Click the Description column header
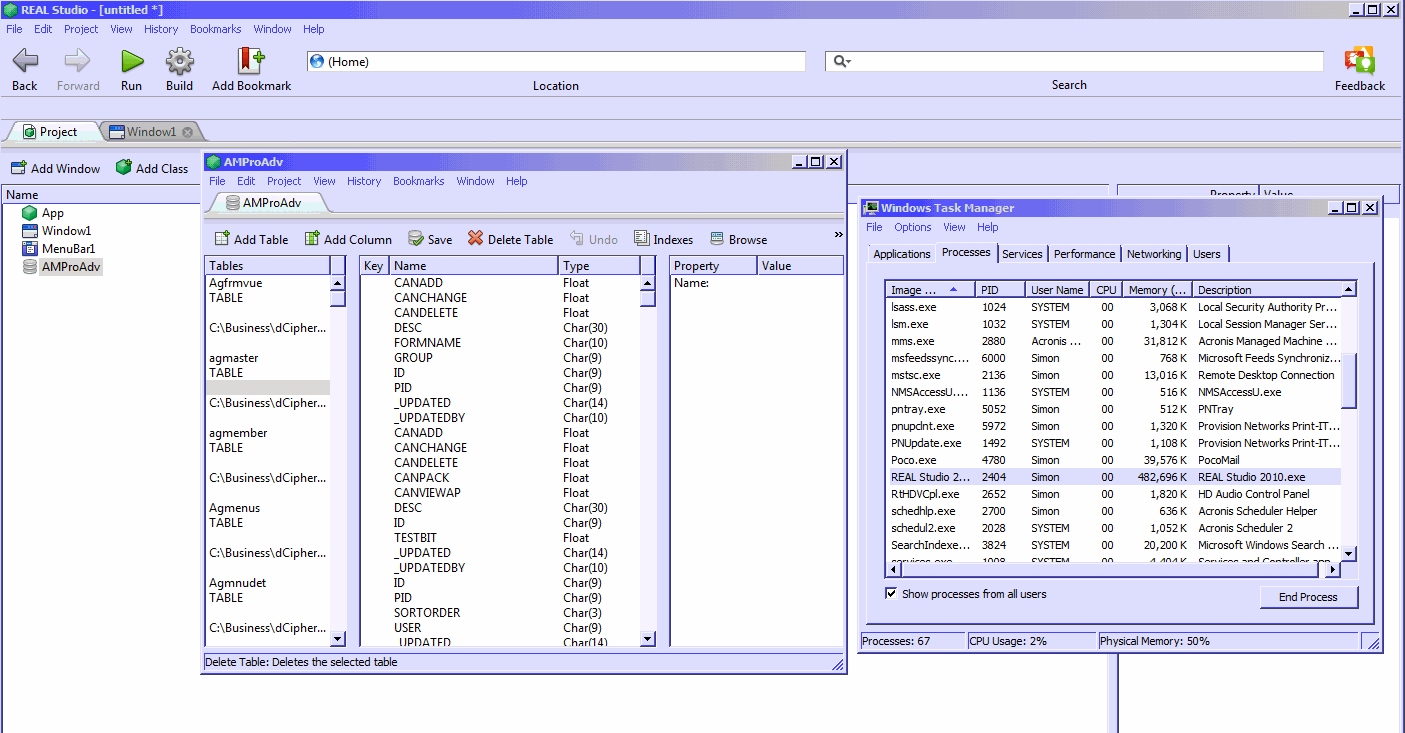The height and width of the screenshot is (733, 1405). point(1267,289)
